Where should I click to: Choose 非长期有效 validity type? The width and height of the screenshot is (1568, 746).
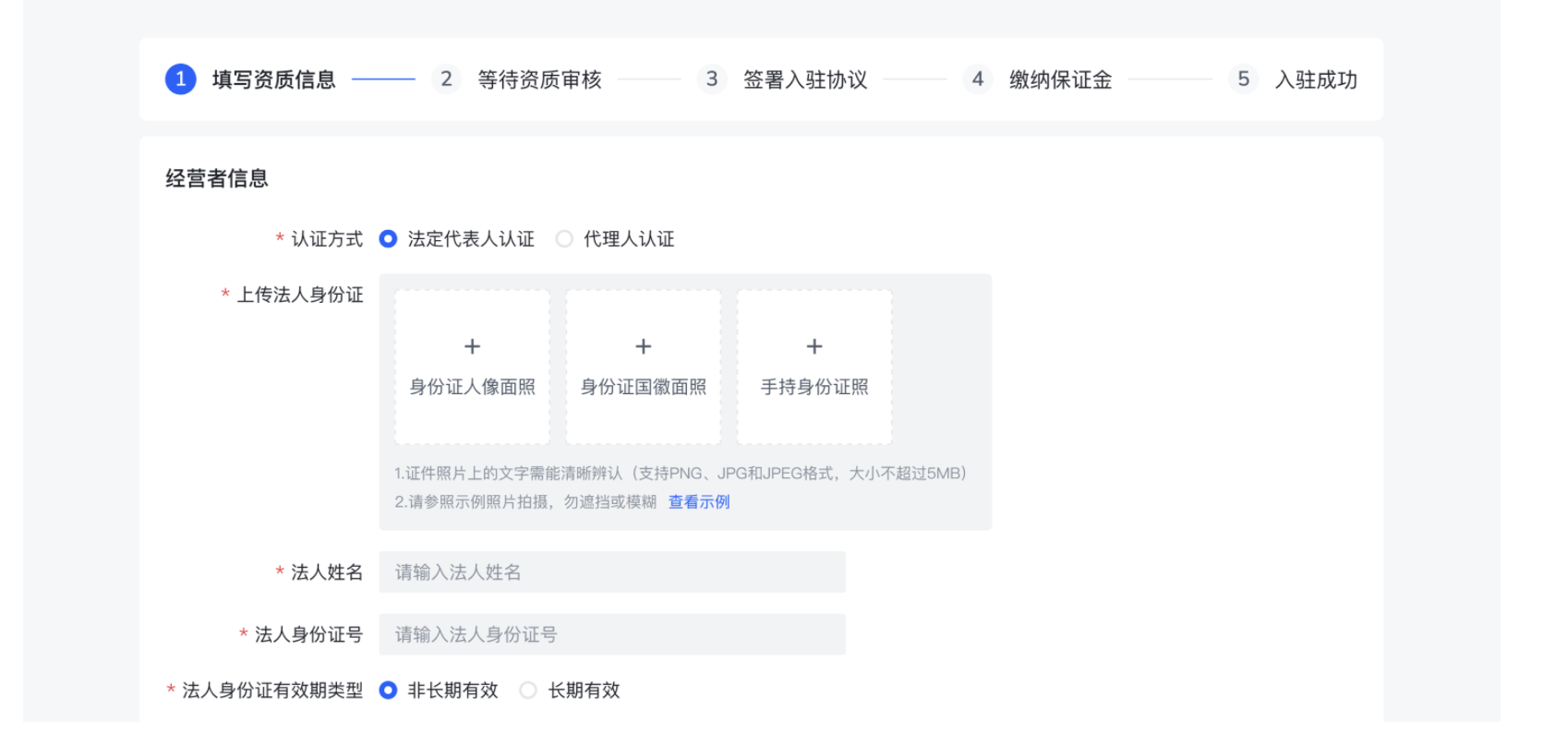[389, 691]
